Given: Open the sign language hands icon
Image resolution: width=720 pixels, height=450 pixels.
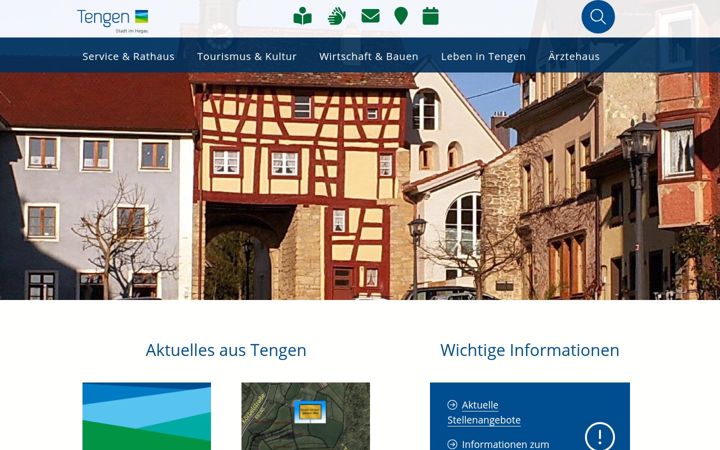Looking at the screenshot, I should pyautogui.click(x=337, y=16).
